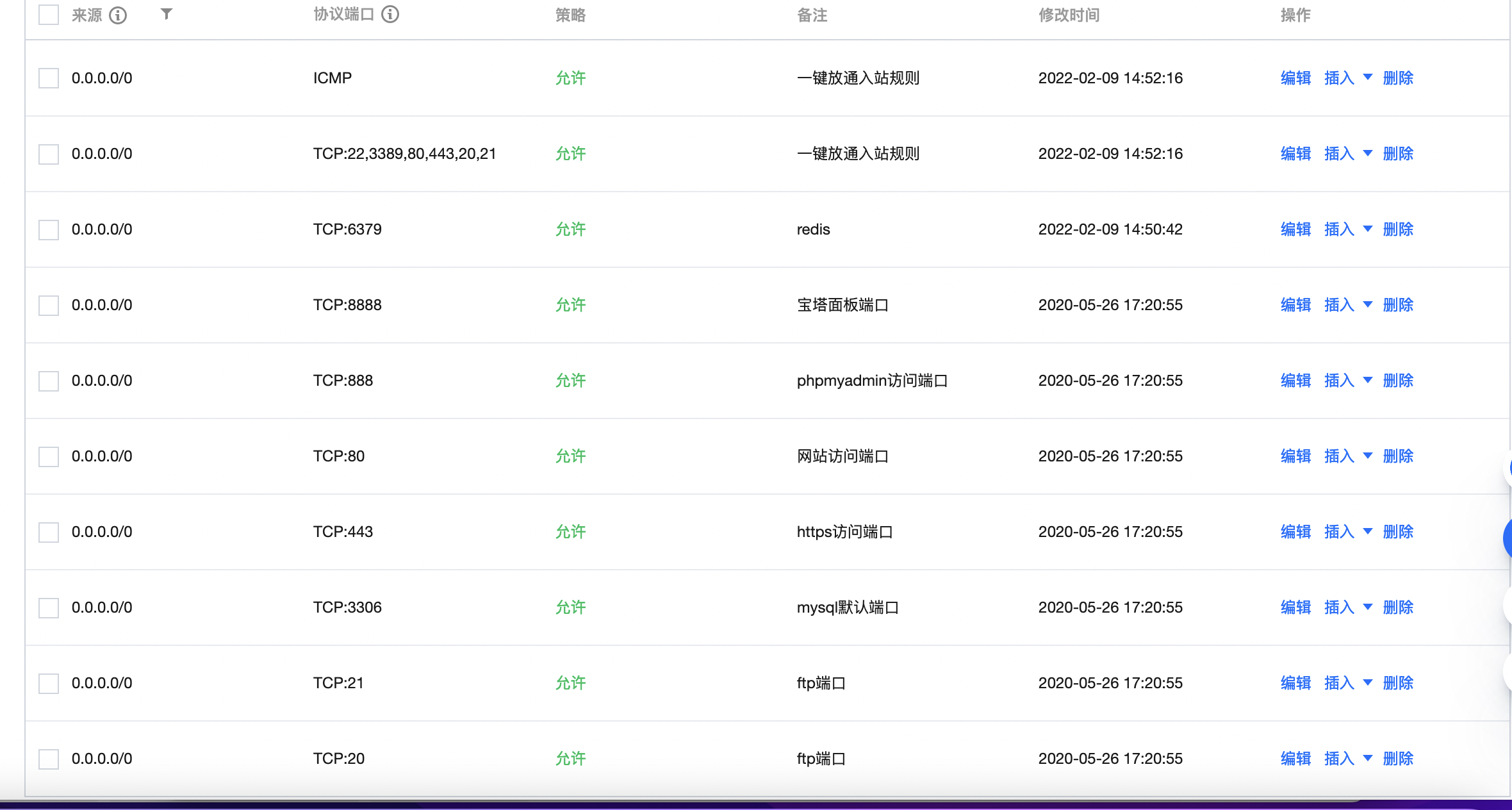Expand 插入 dropdown arrow in TCP:22,3389 row
This screenshot has height=810, width=1512.
[x=1368, y=153]
